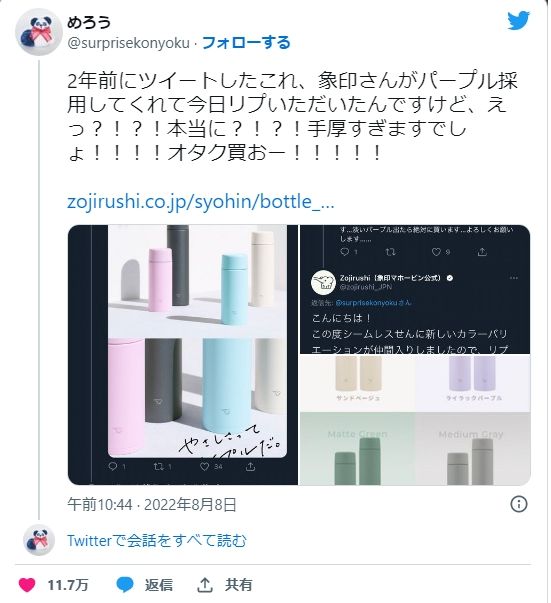Open the tweet timestamp 午前10:44 2022年8月8日

pos(151,504)
